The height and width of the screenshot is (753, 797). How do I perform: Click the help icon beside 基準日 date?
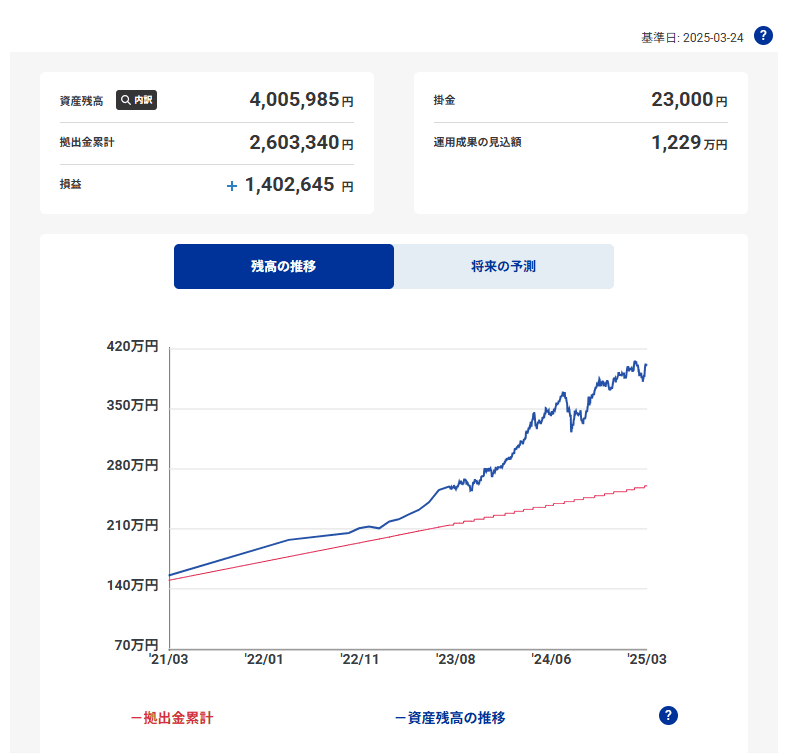coord(763,36)
